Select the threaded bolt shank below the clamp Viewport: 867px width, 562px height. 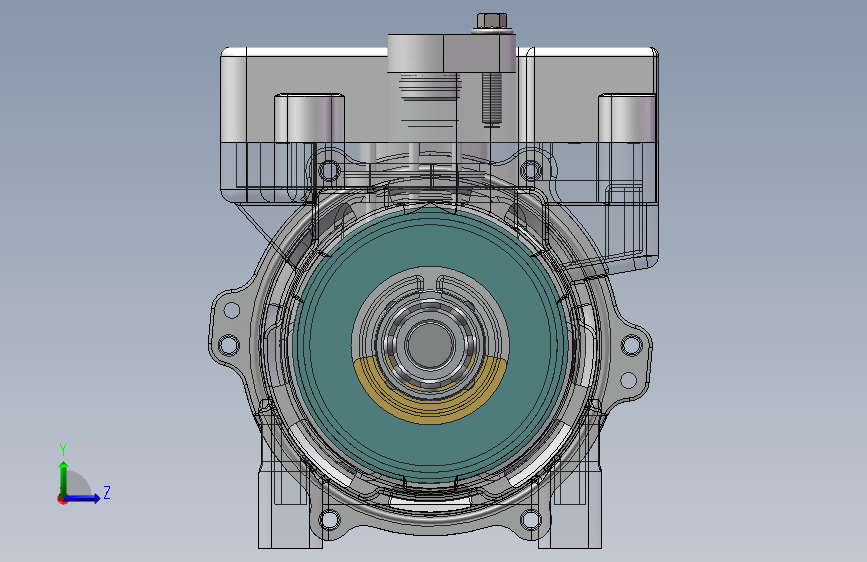pos(492,100)
